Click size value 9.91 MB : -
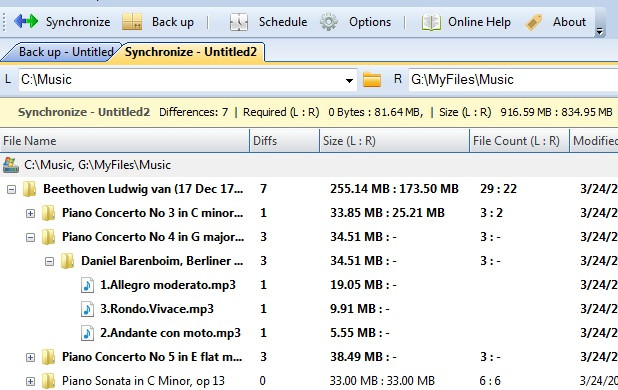The width and height of the screenshot is (618, 390). point(360,309)
